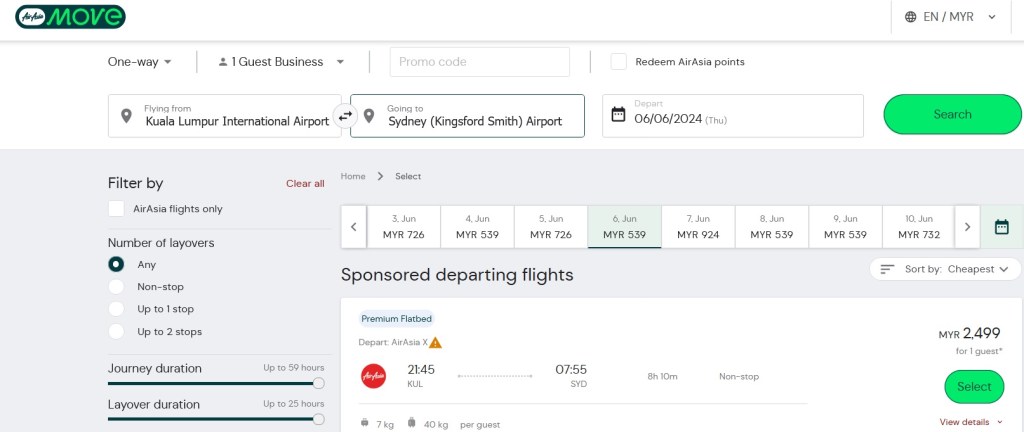Open the calendar icon beside date strip
This screenshot has height=432, width=1024.
coord(1001,227)
